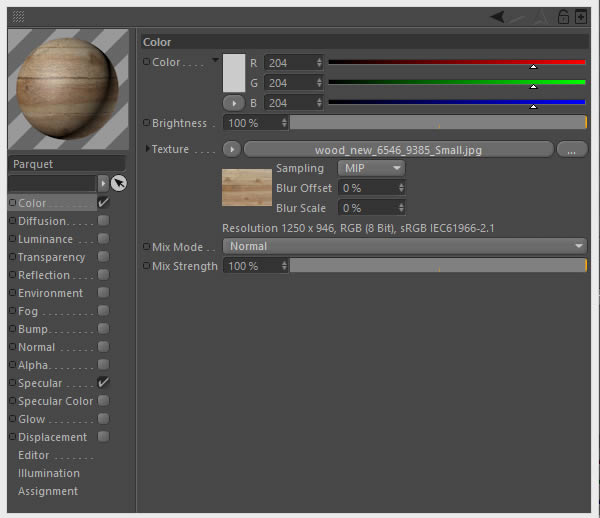Click the blue channel slider
This screenshot has width=600, height=518.
[x=457, y=102]
